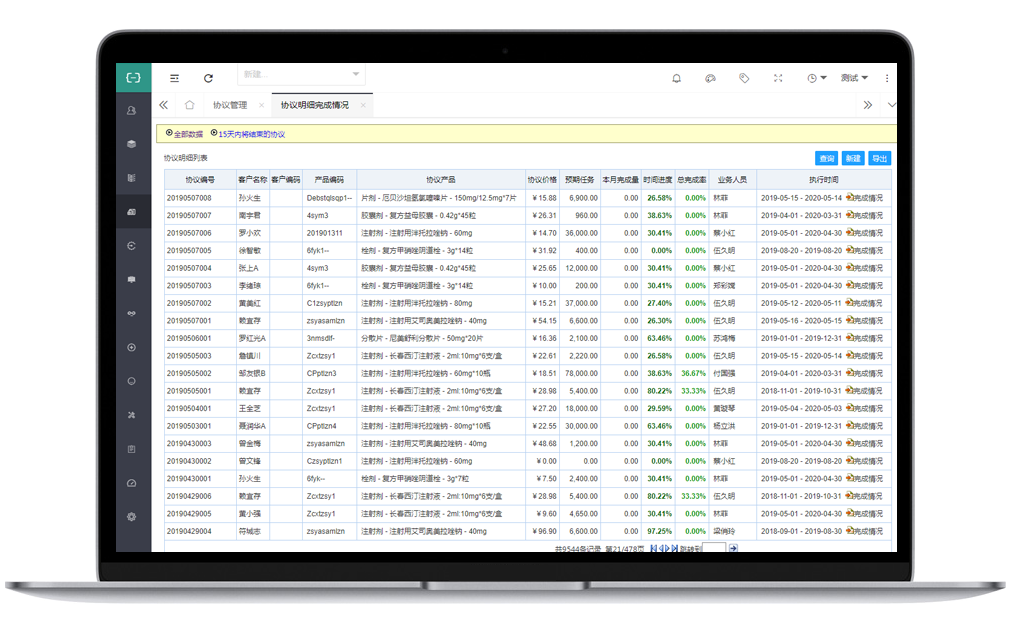Viewport: 1018px width, 628px height.
Task: Open the notification bell
Action: coord(677,78)
